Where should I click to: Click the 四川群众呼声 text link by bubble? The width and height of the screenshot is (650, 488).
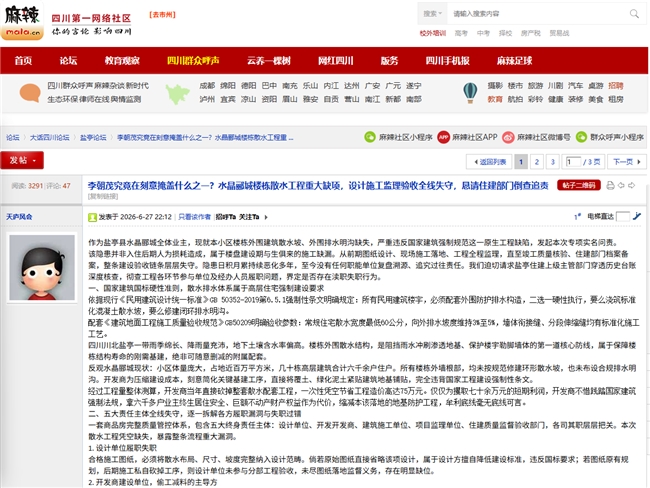pyautogui.click(x=68, y=86)
